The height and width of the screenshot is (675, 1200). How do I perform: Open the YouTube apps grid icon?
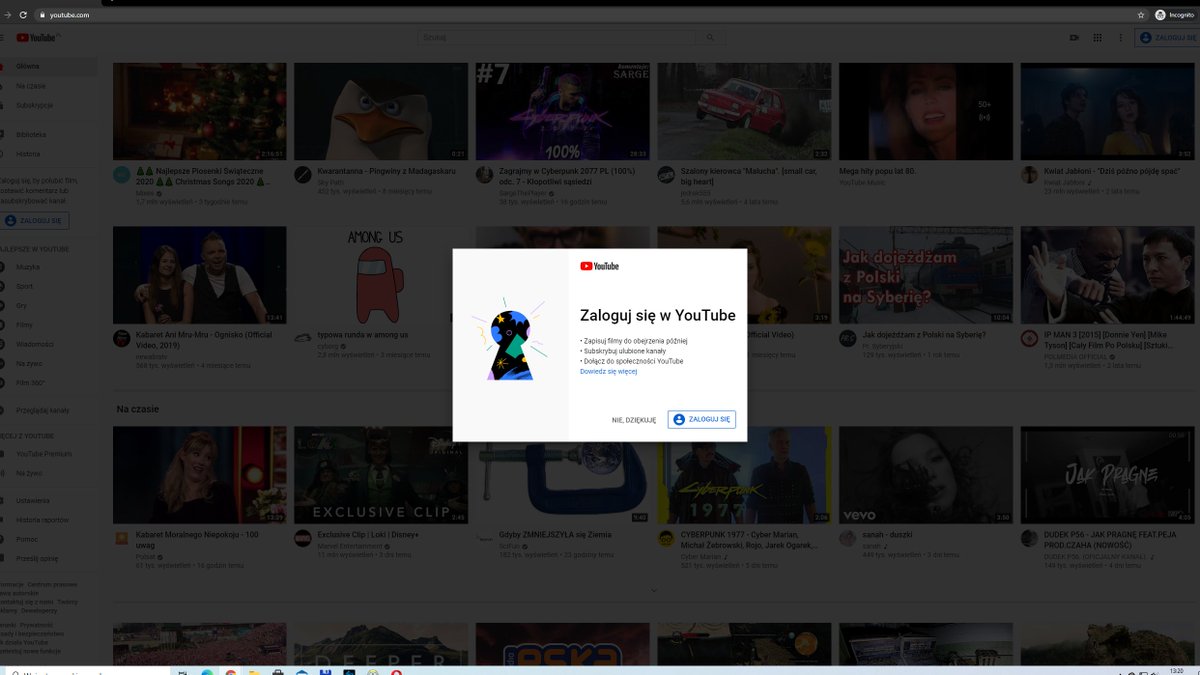[x=1097, y=38]
